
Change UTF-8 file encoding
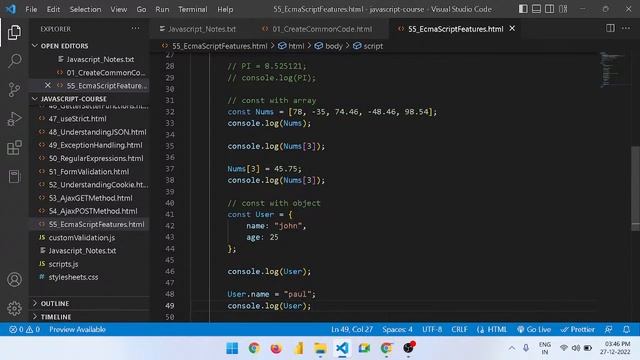coord(432,329)
